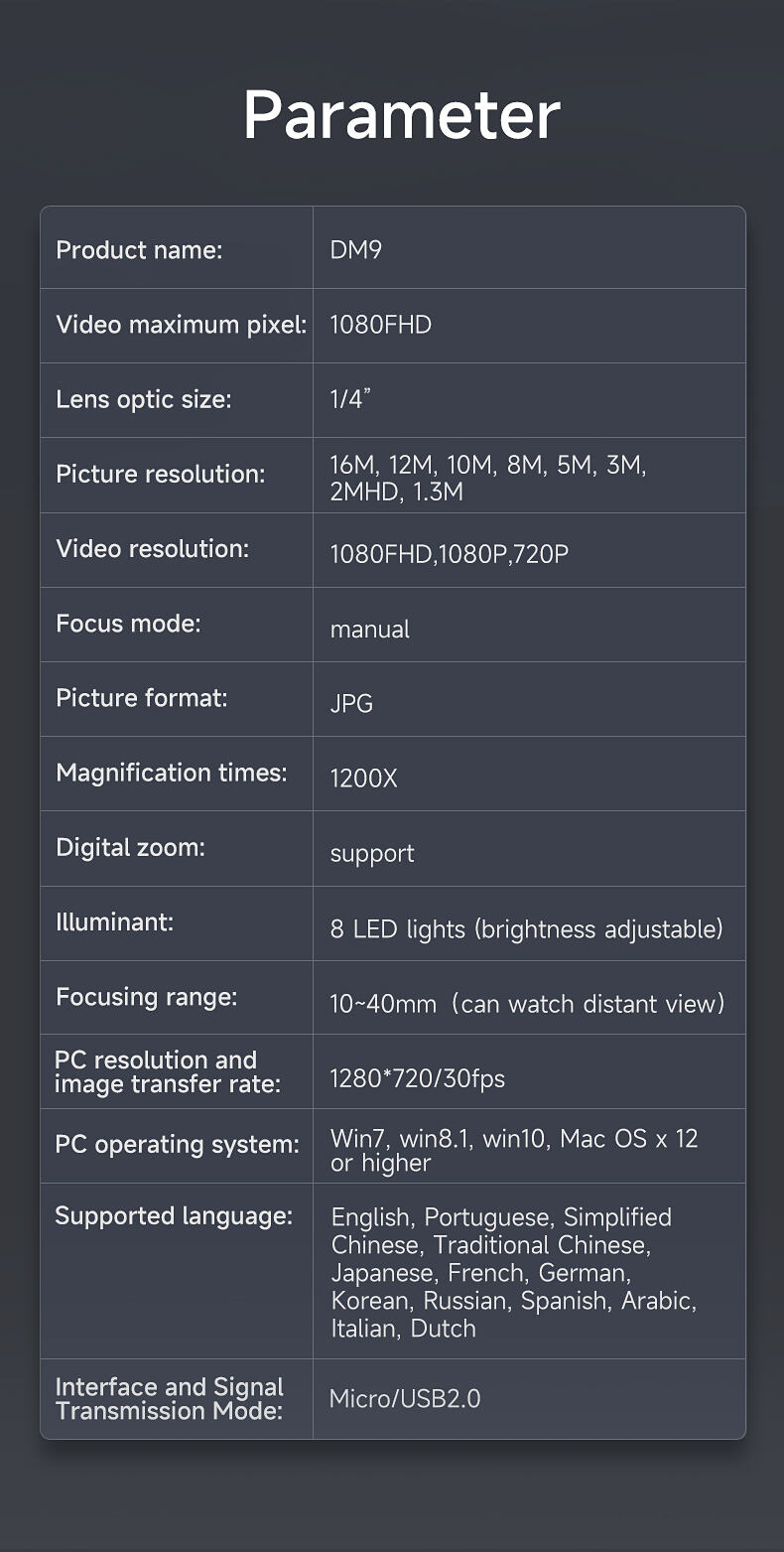Select the Product name label

coord(139,250)
